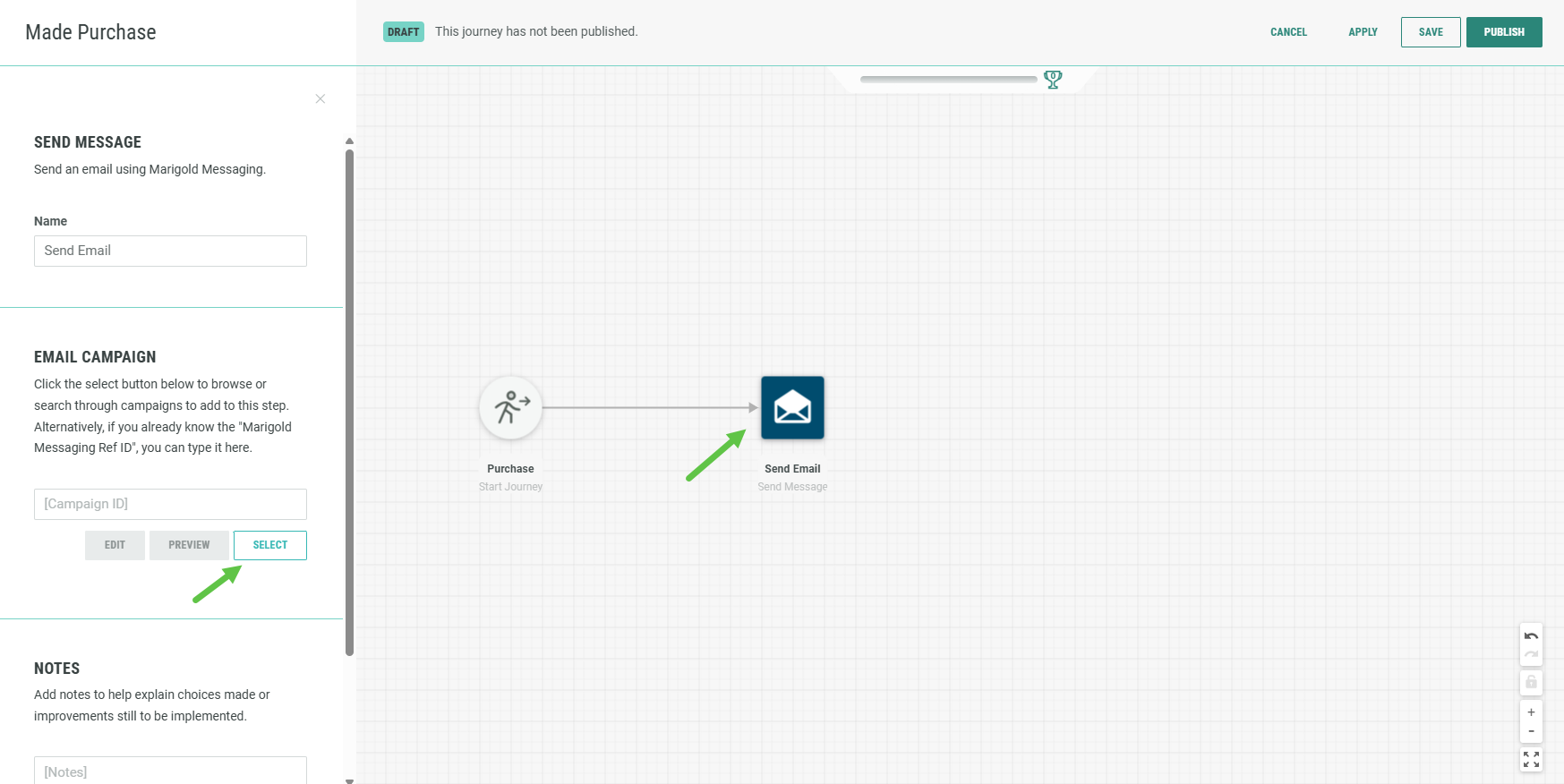Viewport: 1564px width, 784px height.
Task: Select the Purchase start journey node
Action: point(510,408)
